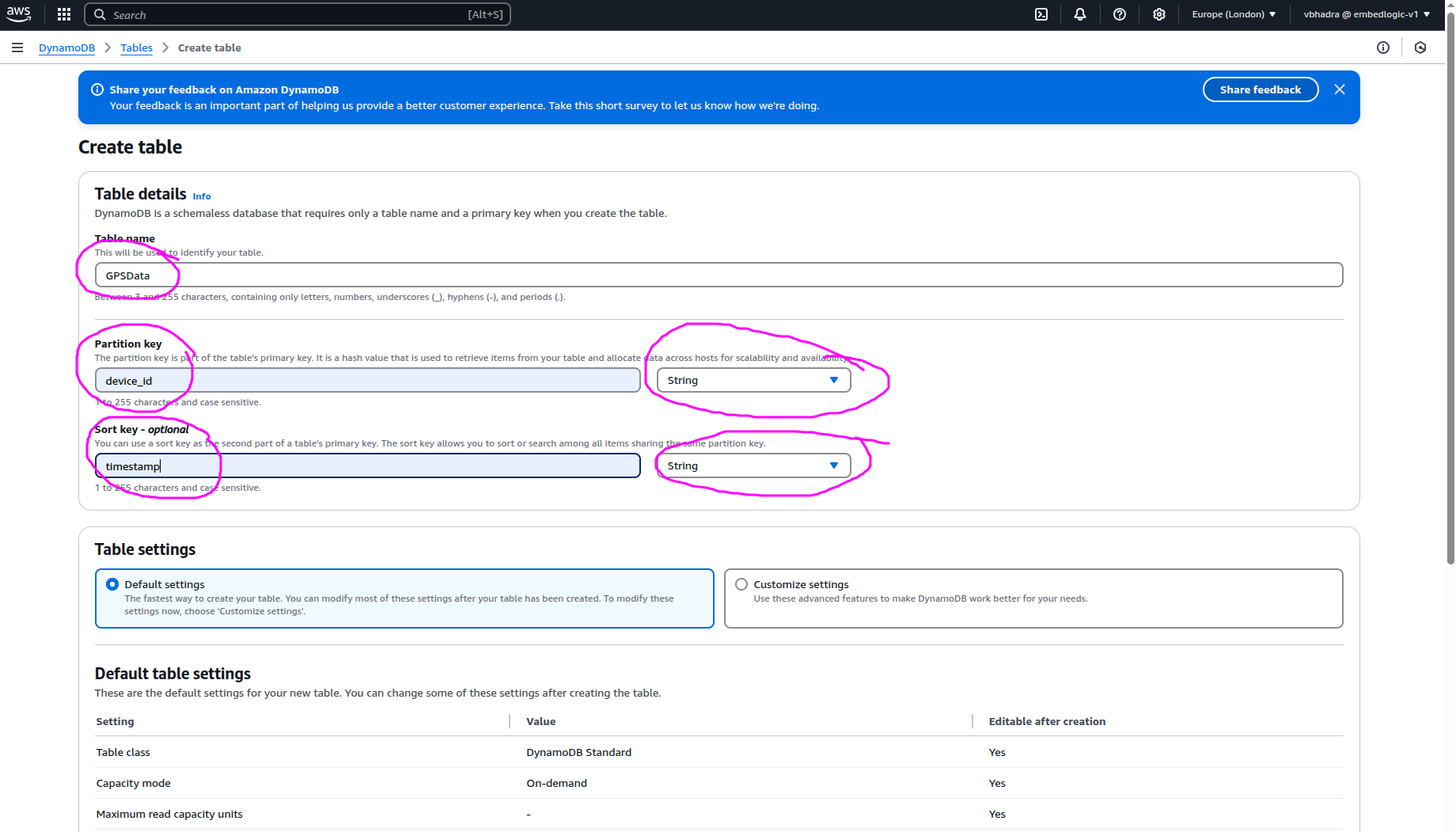
Task: Open the help question mark icon
Action: point(1120,14)
